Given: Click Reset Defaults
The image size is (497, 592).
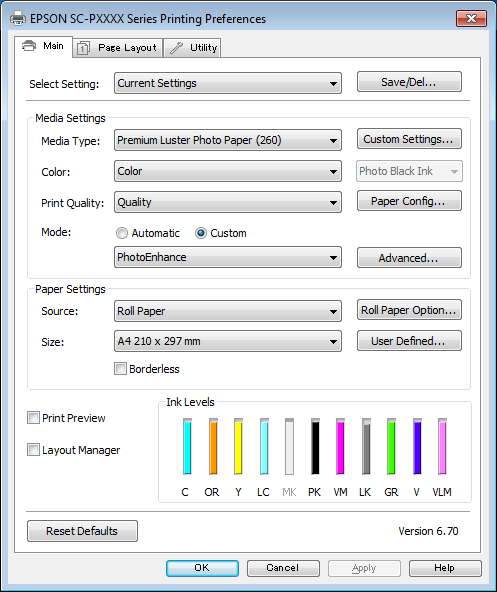Looking at the screenshot, I should (x=82, y=531).
